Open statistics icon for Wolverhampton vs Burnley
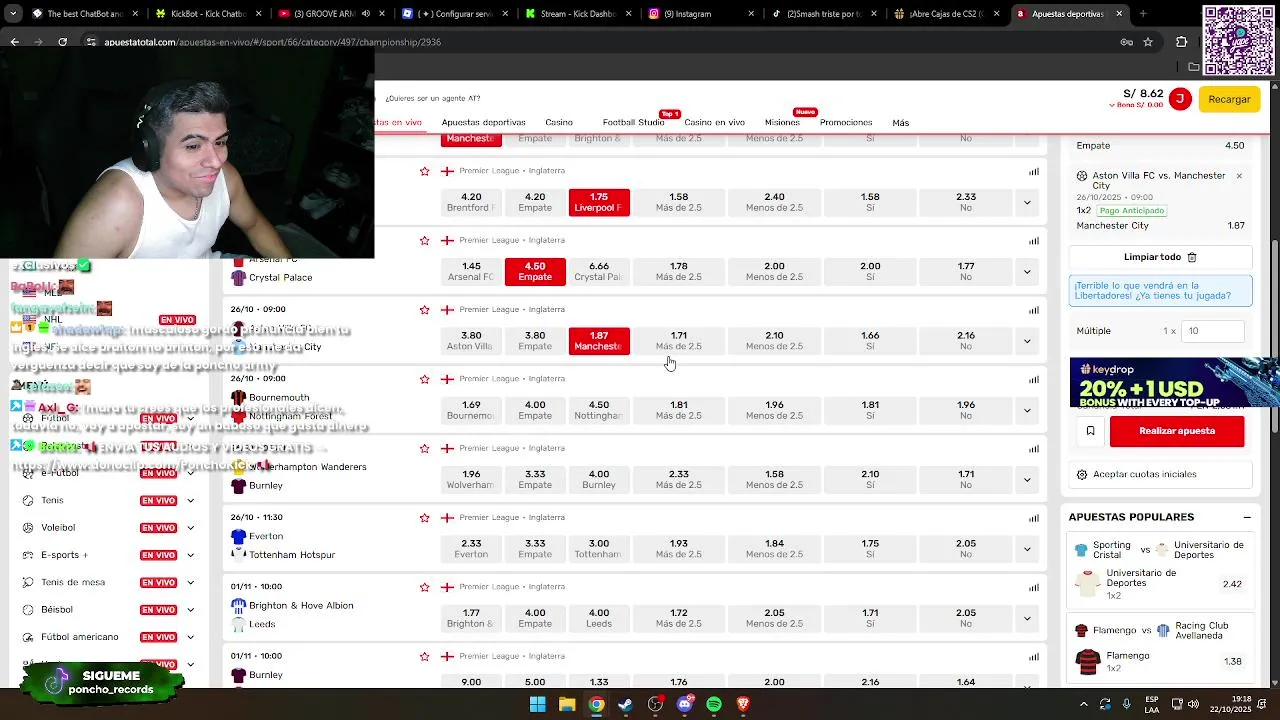Screen dimensions: 1280x720 (1034, 448)
